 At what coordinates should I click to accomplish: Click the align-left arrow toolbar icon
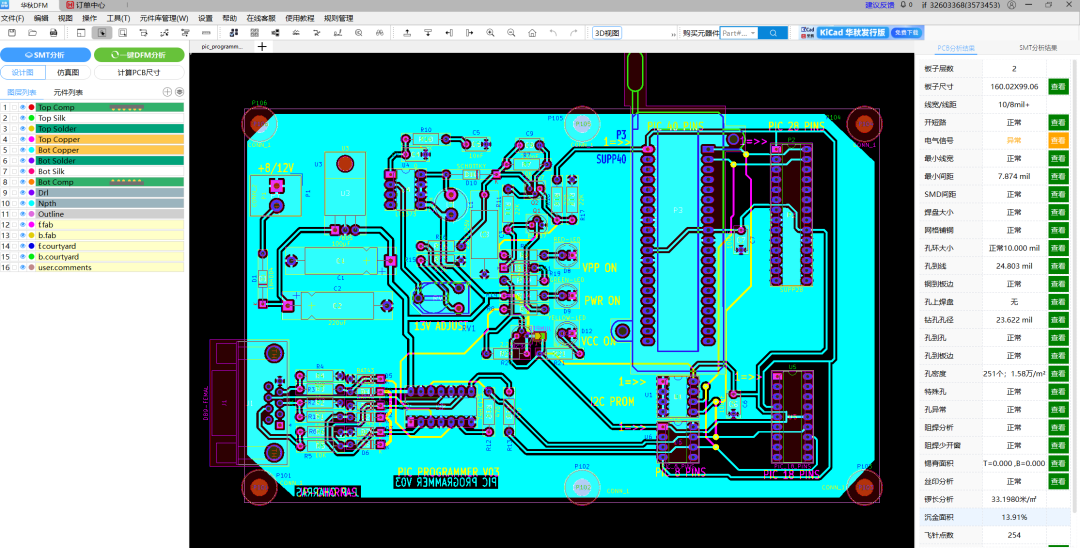click(448, 32)
